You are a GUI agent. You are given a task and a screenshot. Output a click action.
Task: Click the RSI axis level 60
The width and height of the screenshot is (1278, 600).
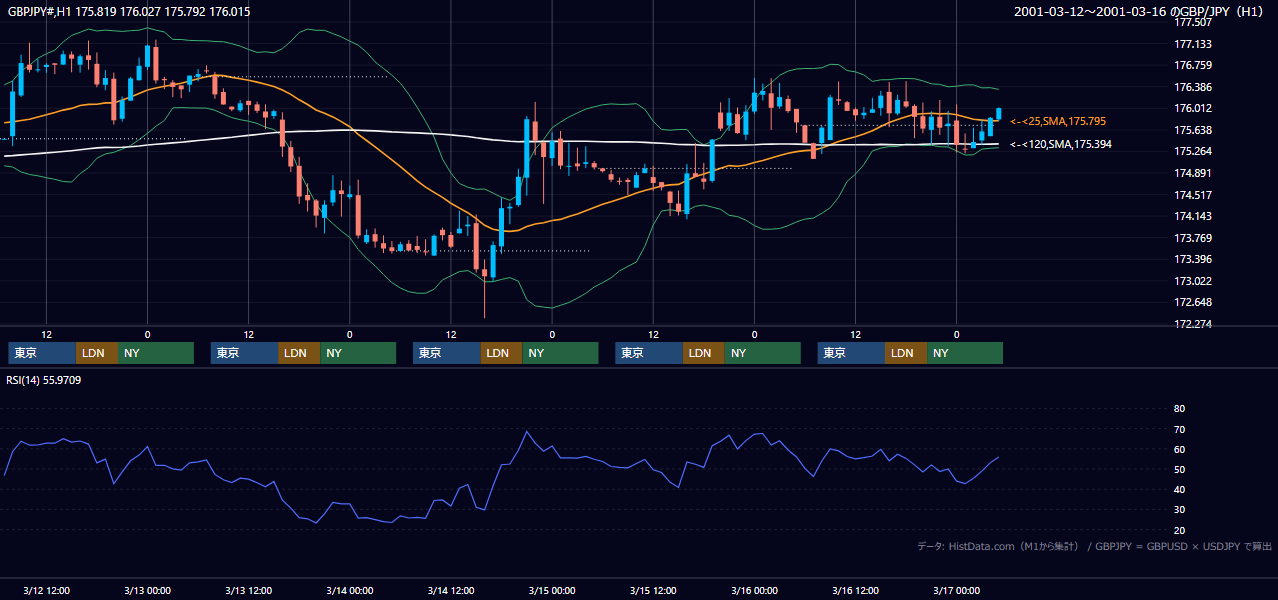point(1179,449)
